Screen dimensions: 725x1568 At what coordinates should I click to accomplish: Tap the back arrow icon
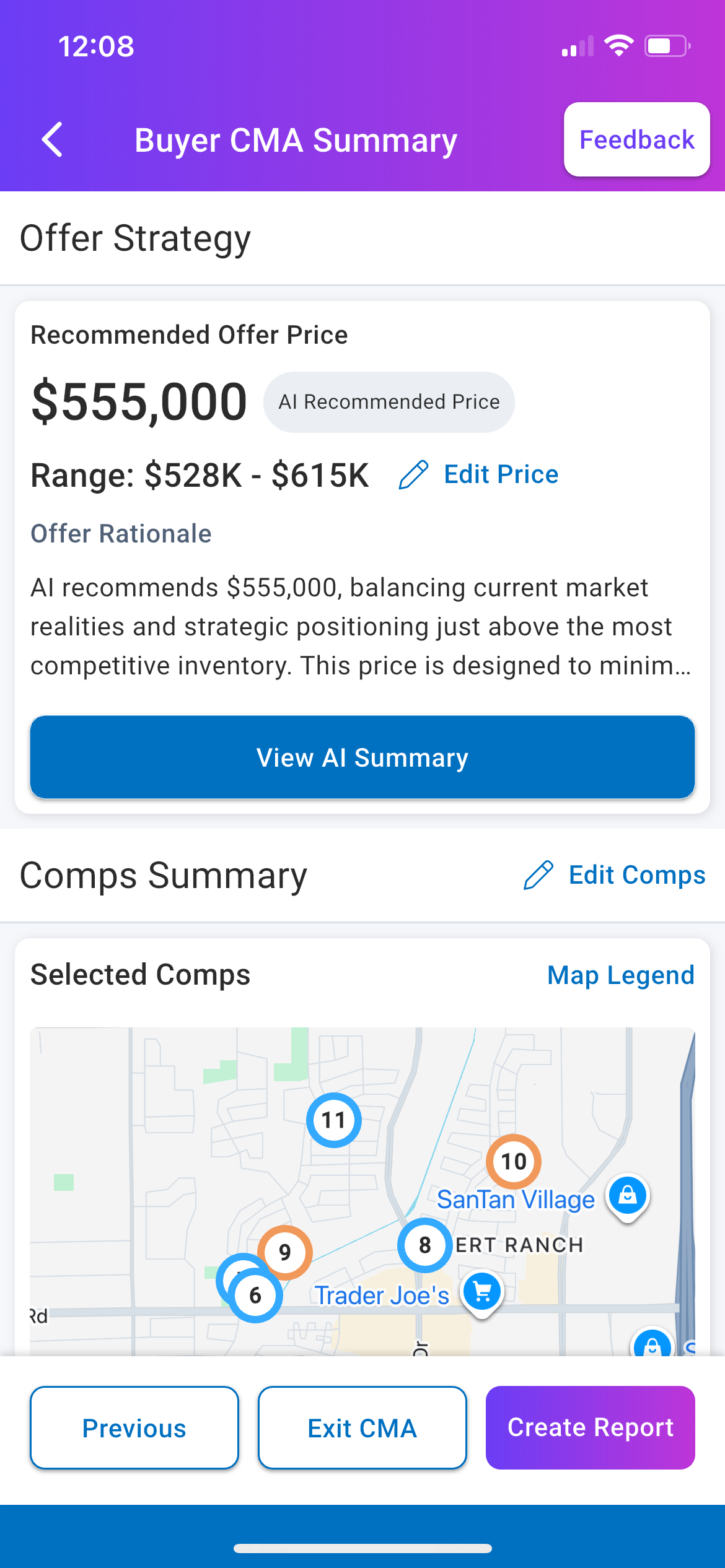click(53, 139)
